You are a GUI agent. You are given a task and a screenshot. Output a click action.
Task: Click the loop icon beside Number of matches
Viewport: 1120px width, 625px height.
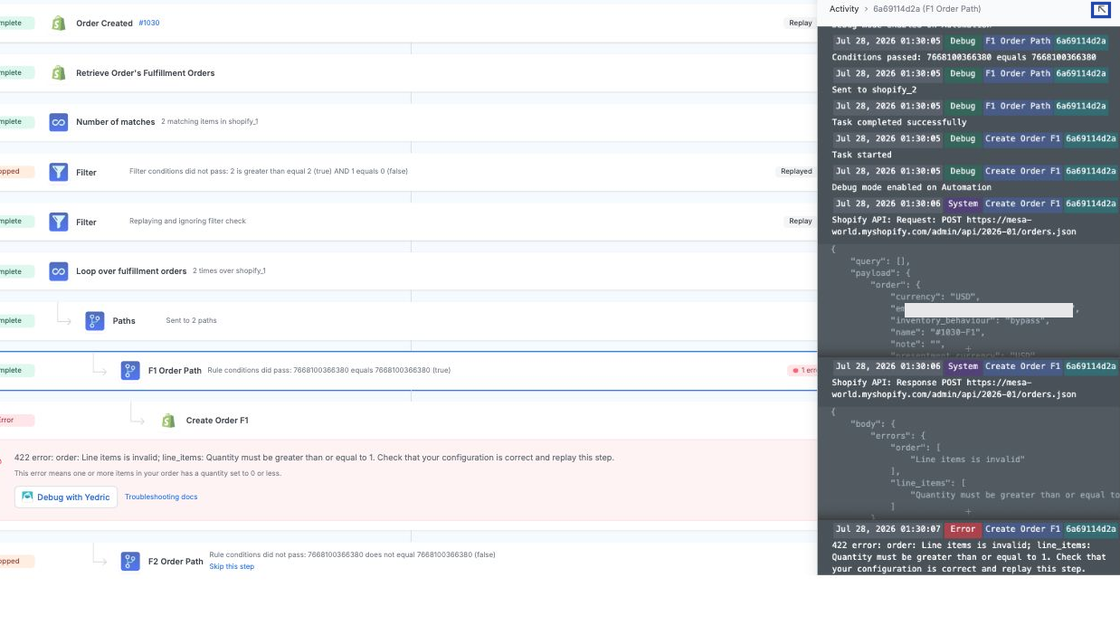59,122
